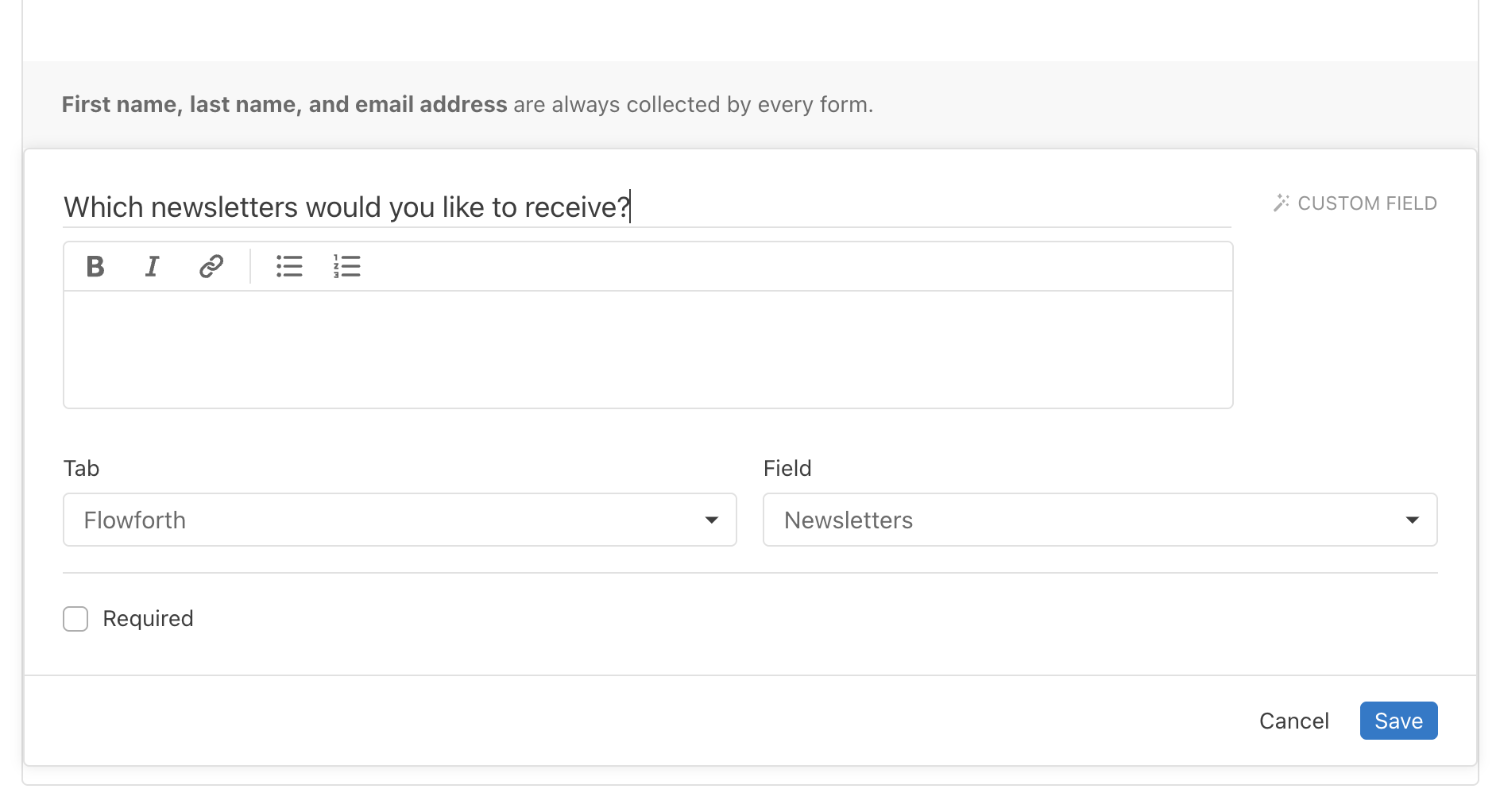Insert a hyperlink in the description
Screen dimensions: 1500x812
[209, 267]
